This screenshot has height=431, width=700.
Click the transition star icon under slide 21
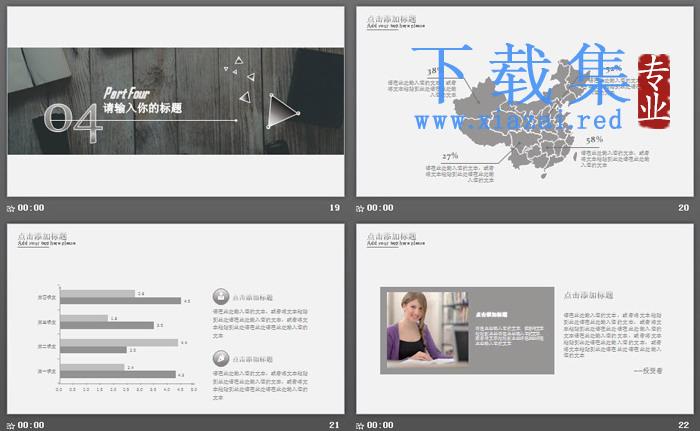[11, 426]
